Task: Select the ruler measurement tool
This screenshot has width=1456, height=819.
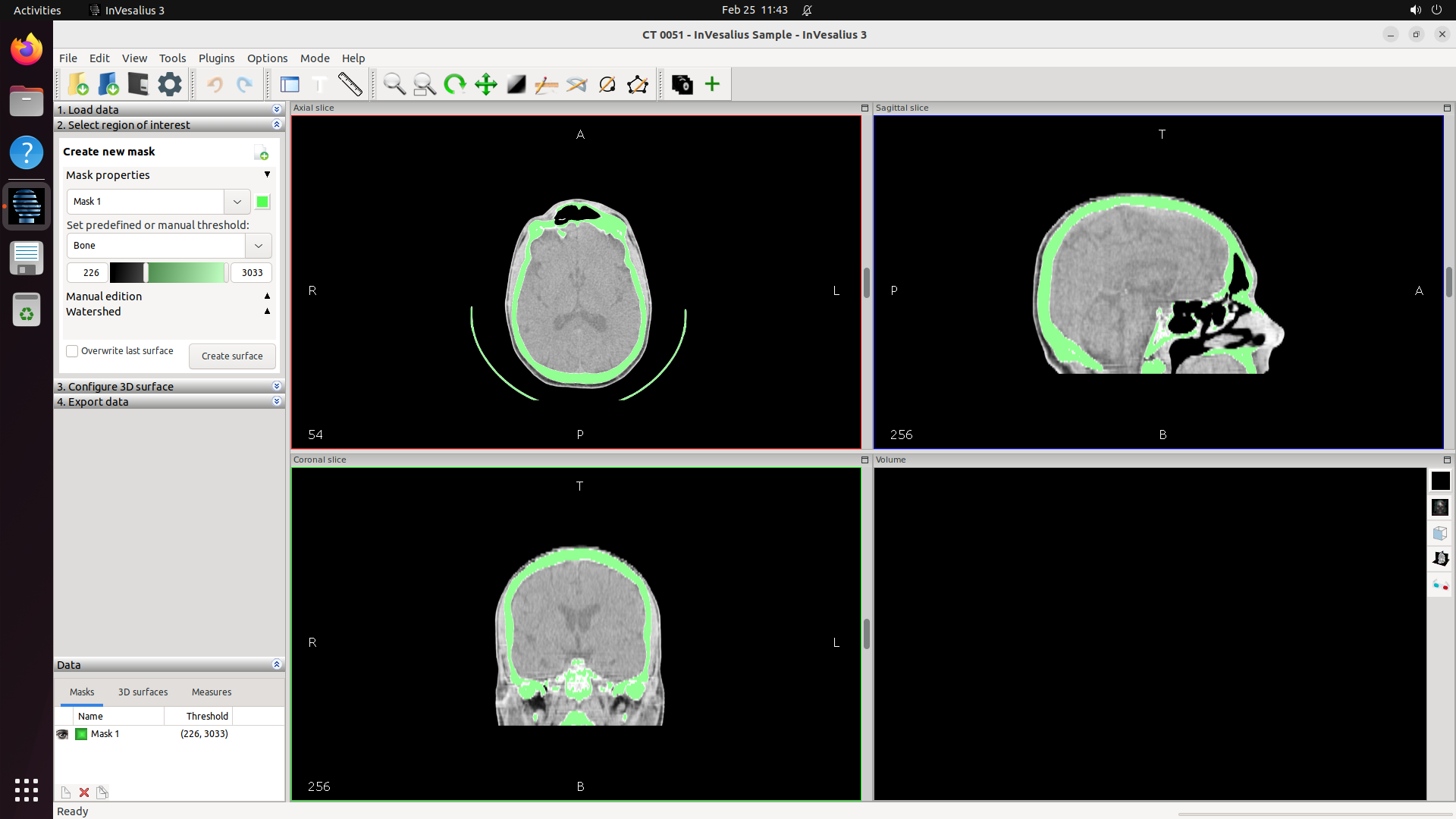Action: click(350, 84)
